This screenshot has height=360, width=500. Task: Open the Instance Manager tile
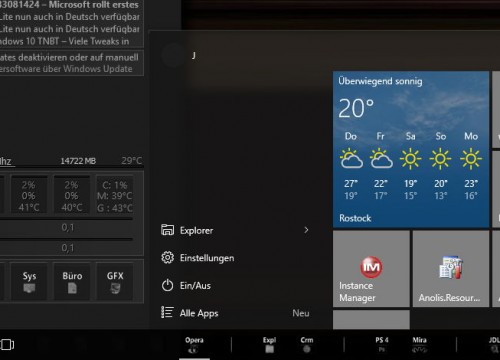(x=371, y=269)
